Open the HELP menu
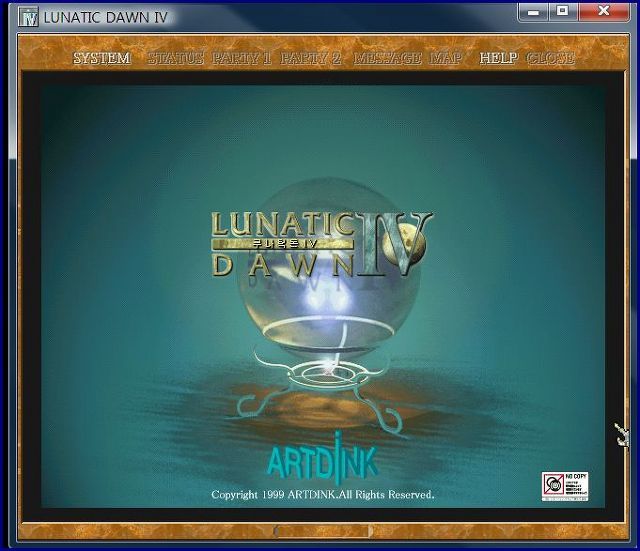640x551 pixels. [x=499, y=58]
